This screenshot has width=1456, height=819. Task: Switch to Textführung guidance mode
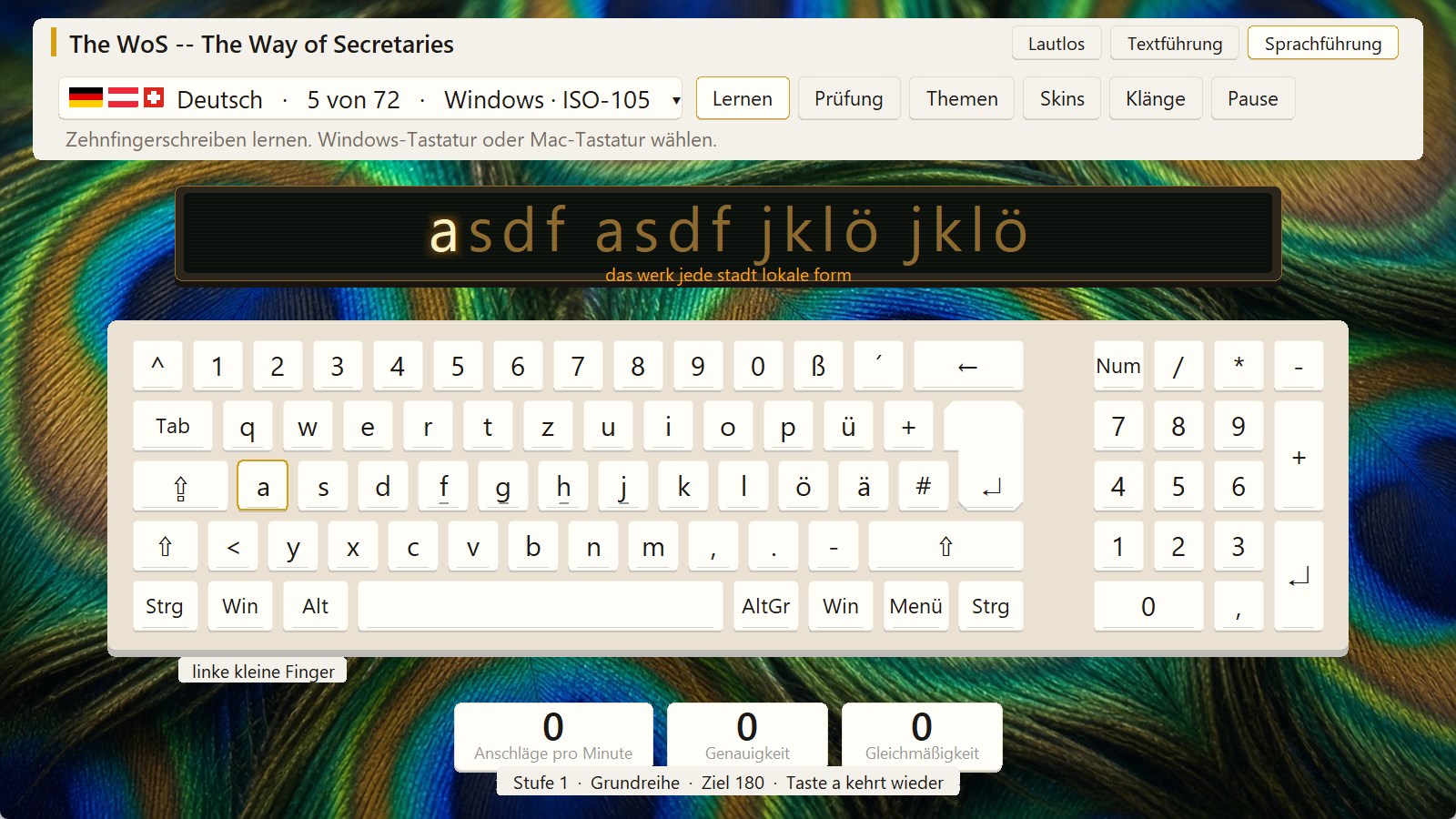pos(1175,44)
